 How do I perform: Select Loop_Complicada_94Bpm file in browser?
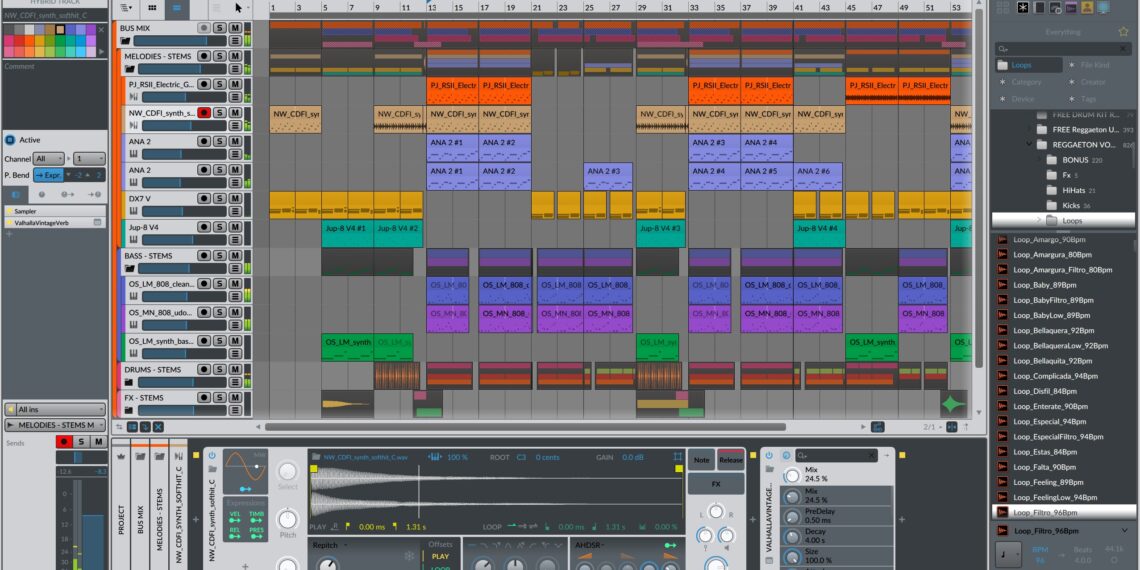click(x=1056, y=376)
